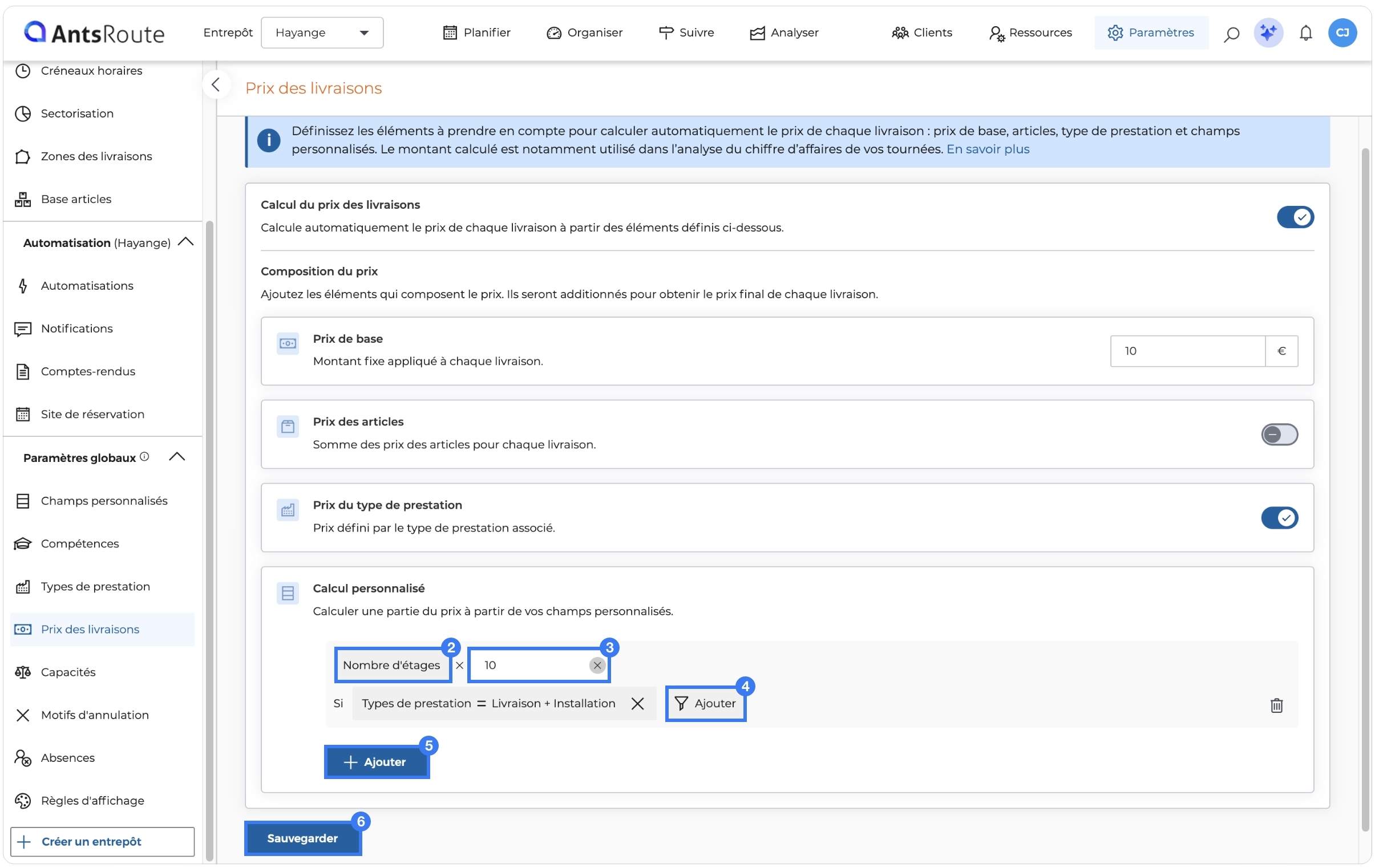Follow the En savoir plus link
1375x868 pixels.
[987, 149]
